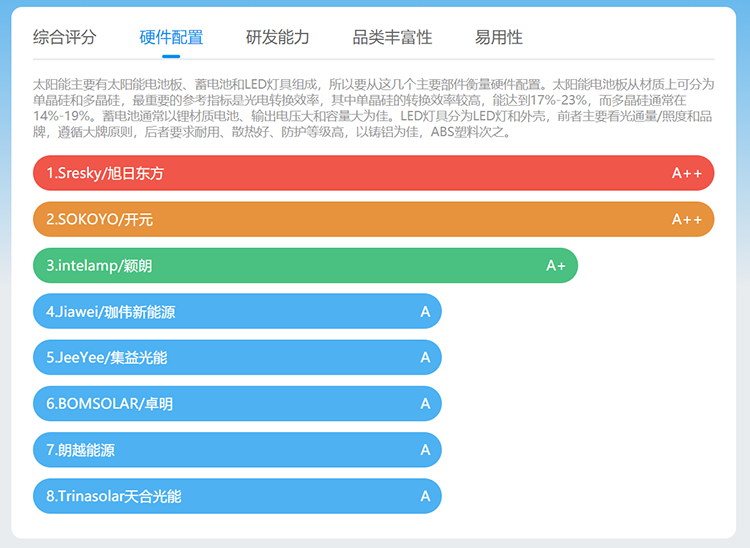
Task: Click the hardware description paragraph beginning 太阳能主要有
Action: coord(374,108)
